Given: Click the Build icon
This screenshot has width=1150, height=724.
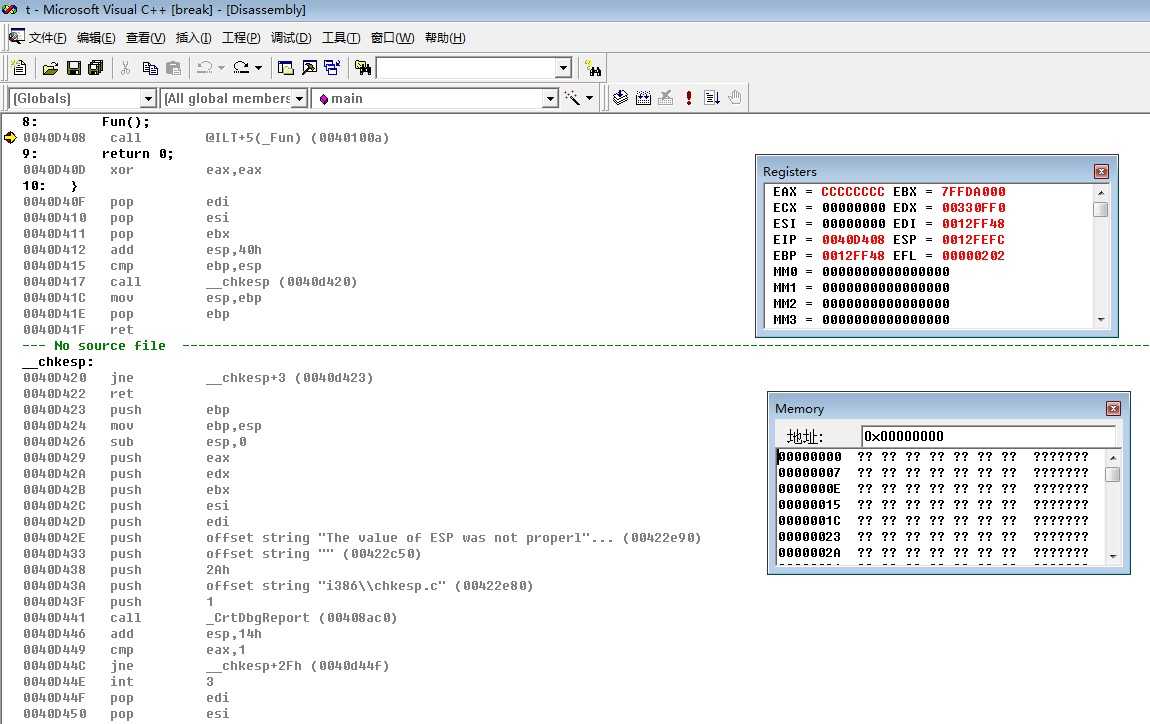Looking at the screenshot, I should pos(643,98).
